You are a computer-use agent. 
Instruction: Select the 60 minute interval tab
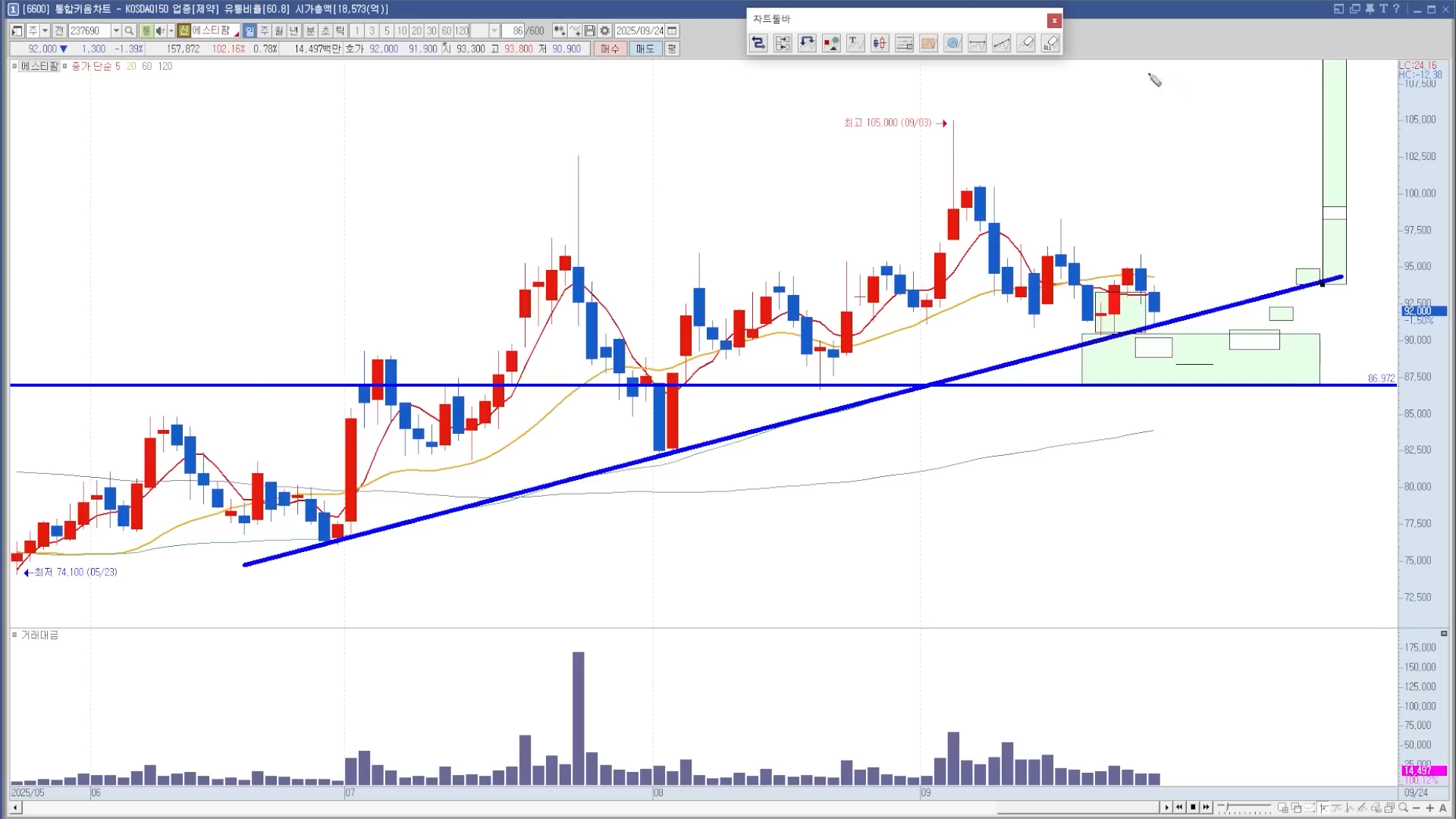(447, 31)
